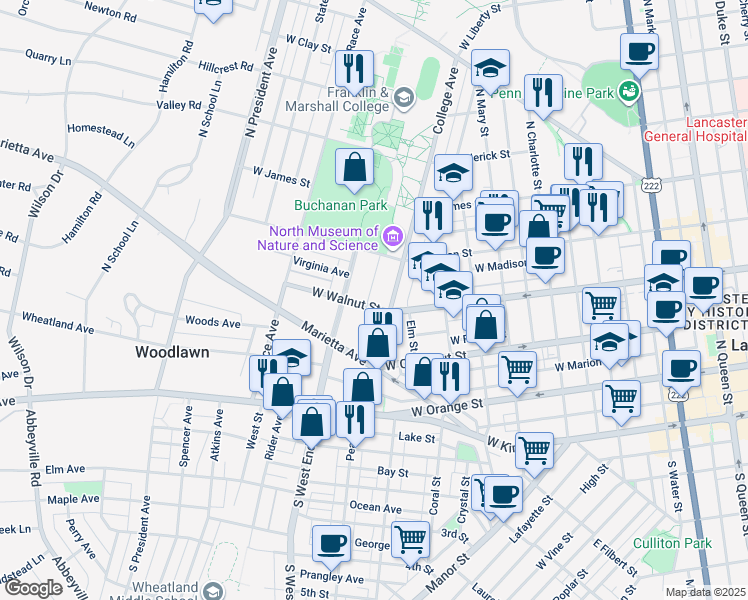748x600 pixels.
Task: Click the cafe marker near N Duke St
Action: (x=639, y=53)
